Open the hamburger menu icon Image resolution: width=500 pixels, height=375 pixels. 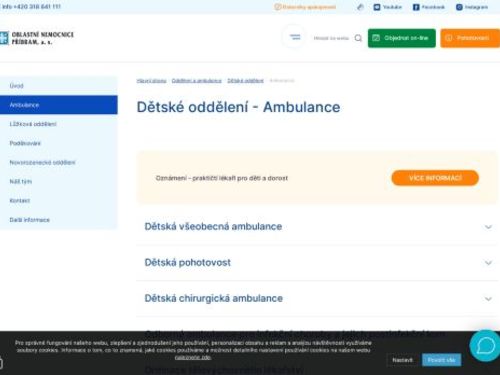[x=294, y=37]
